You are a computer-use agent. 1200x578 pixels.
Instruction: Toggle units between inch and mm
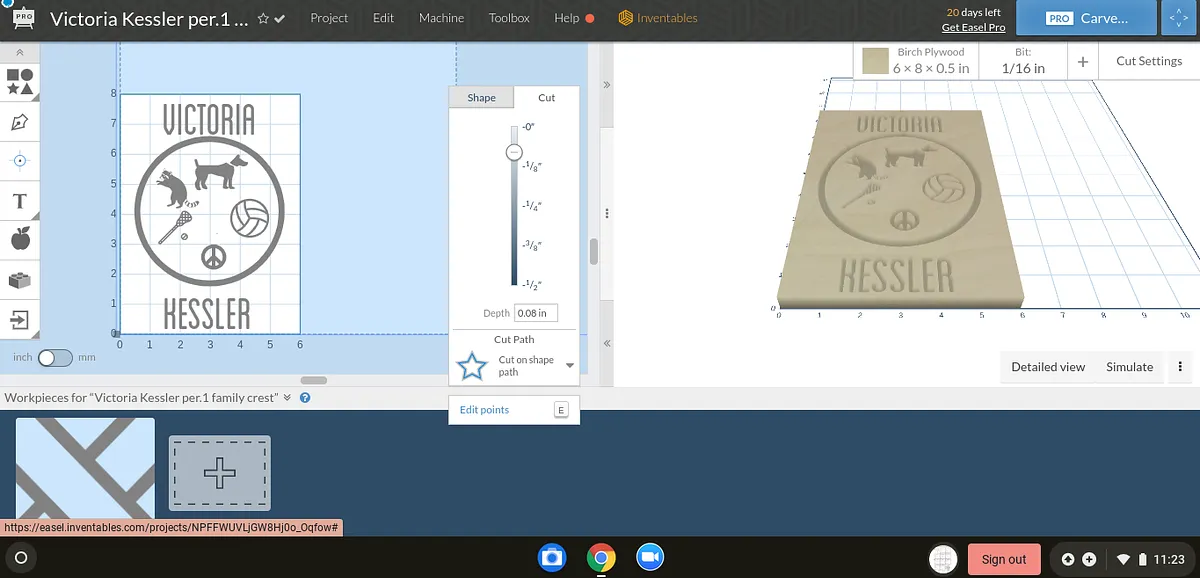coord(55,357)
